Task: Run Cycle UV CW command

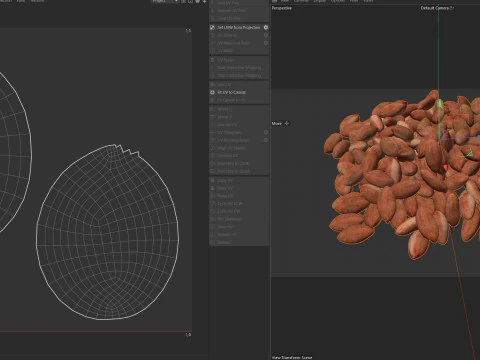Action: 229,211
